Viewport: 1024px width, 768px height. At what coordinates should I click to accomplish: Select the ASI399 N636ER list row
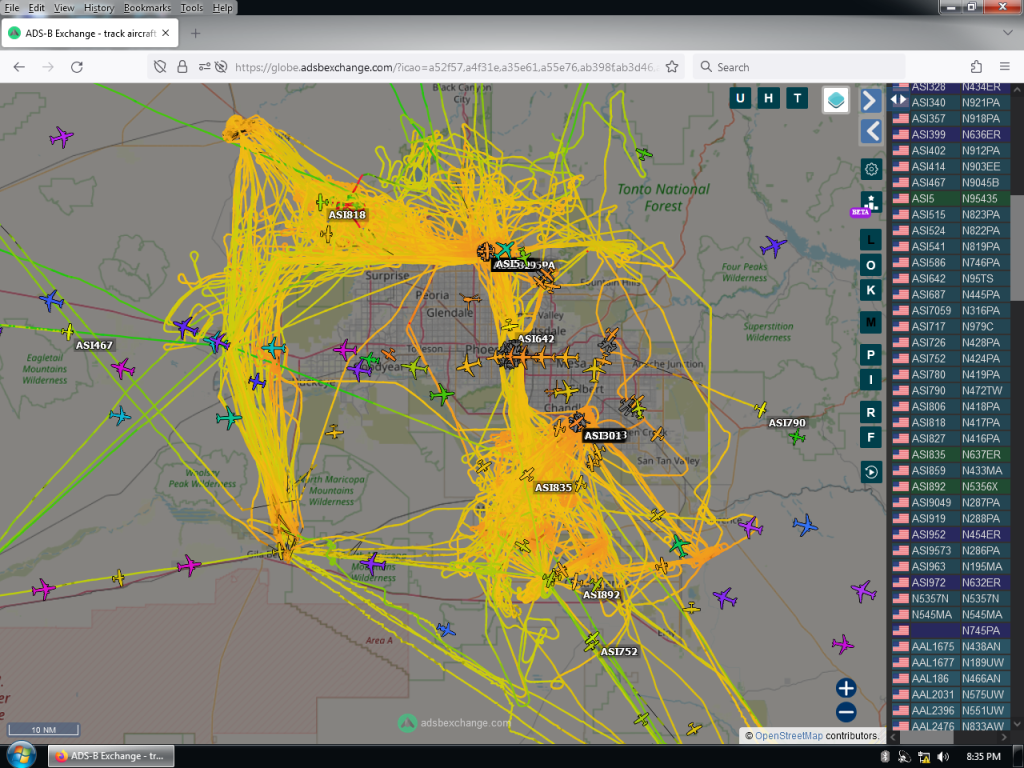point(951,135)
